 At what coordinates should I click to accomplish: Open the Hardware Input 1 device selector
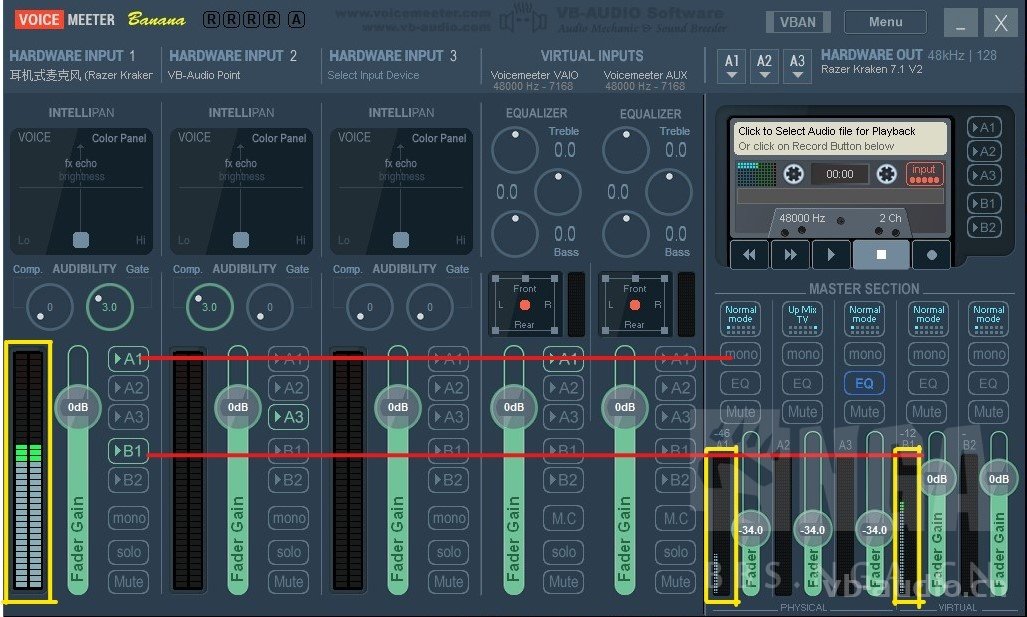coord(80,75)
